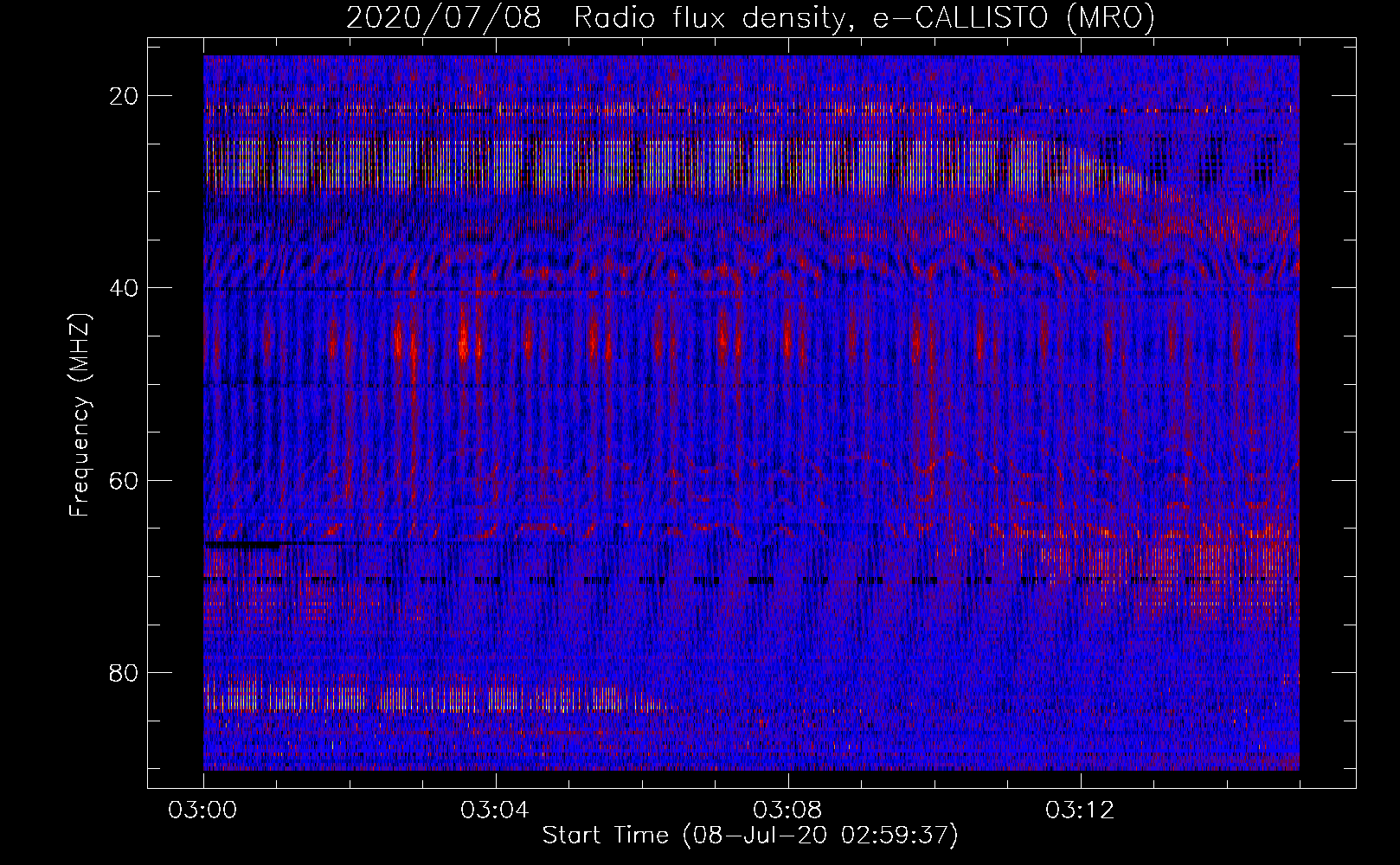Click the 03:08 time tick label
Screen dimensions: 1400x865
[x=788, y=811]
